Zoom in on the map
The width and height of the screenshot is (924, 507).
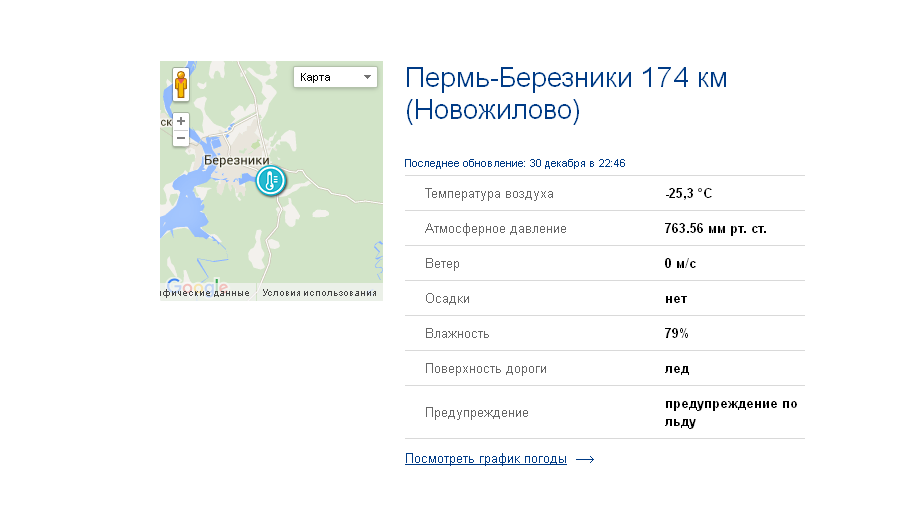tap(181, 120)
